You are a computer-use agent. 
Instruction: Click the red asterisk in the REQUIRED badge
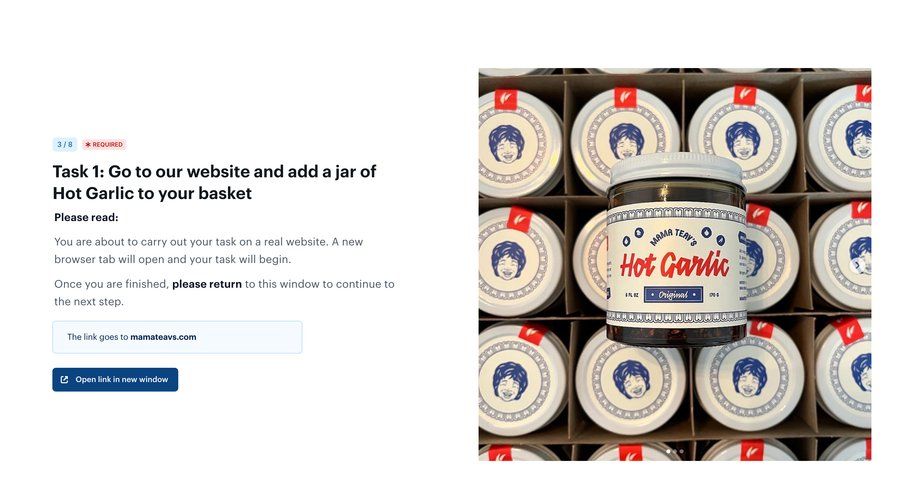[x=88, y=145]
